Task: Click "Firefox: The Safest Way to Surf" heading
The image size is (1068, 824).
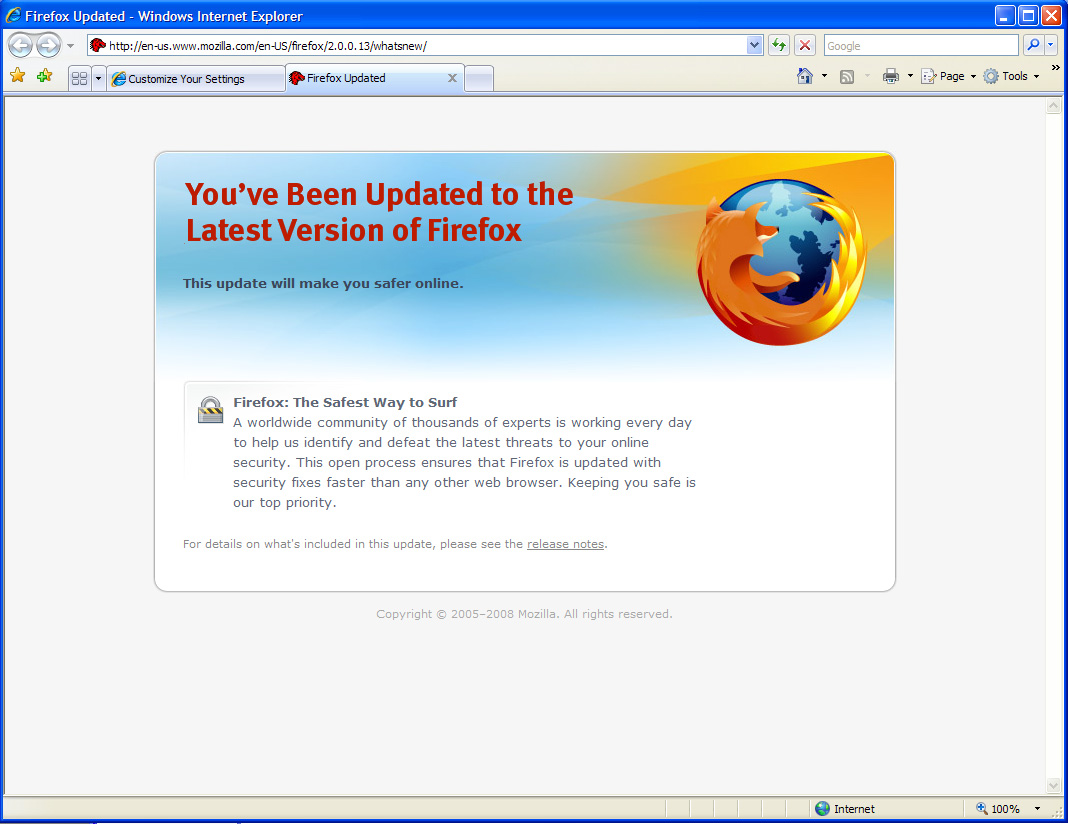Action: (345, 402)
